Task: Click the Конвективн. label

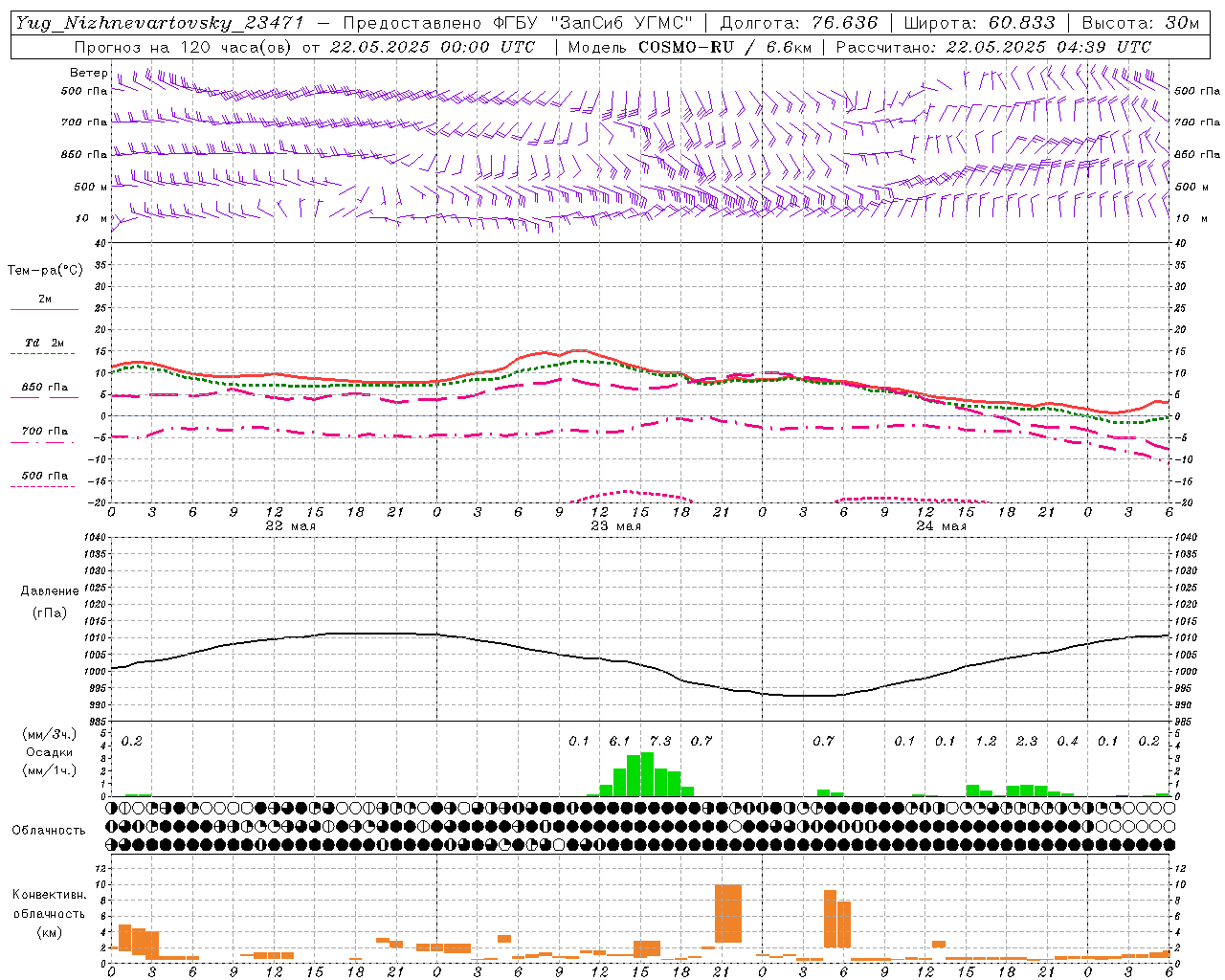Action: [x=50, y=895]
